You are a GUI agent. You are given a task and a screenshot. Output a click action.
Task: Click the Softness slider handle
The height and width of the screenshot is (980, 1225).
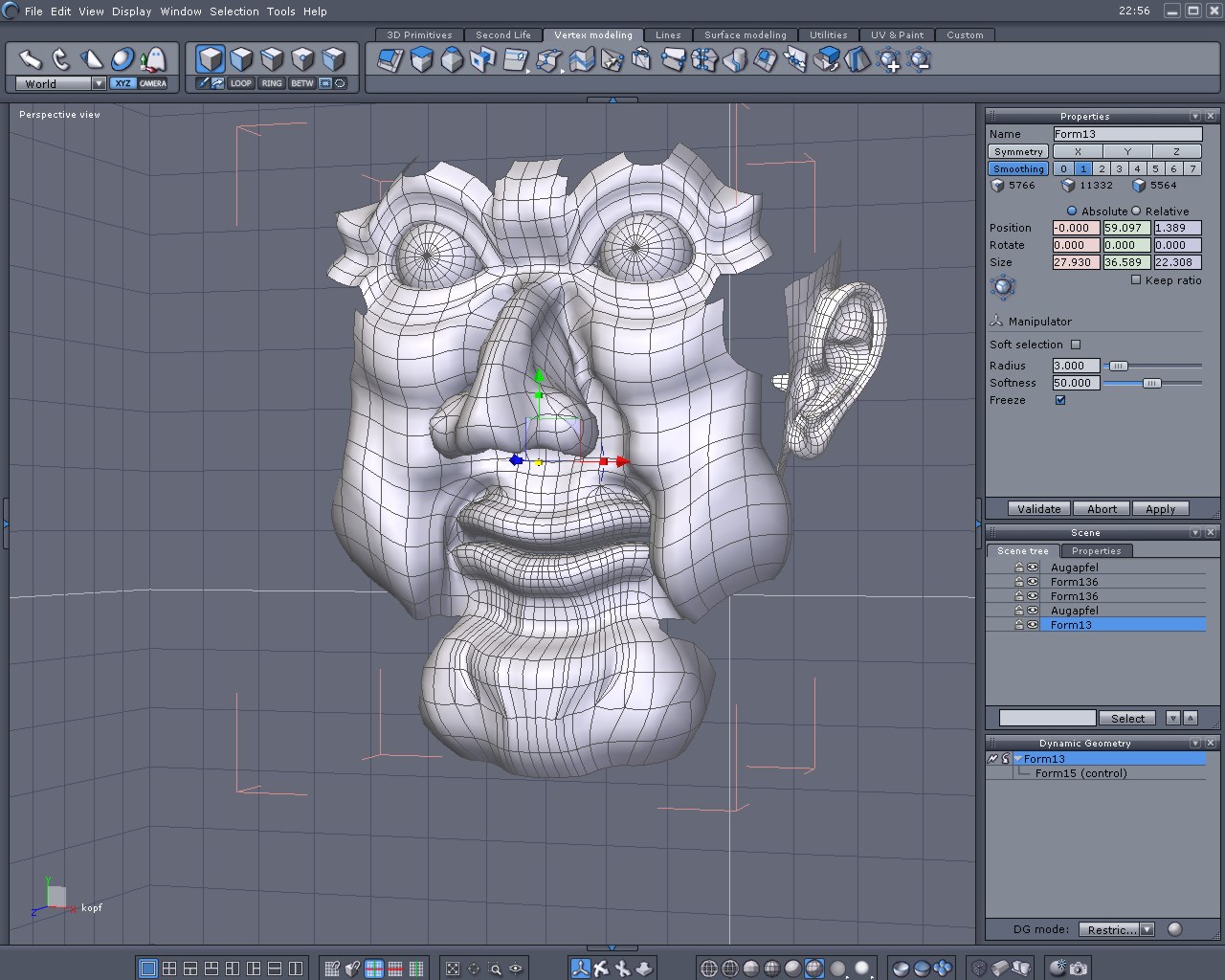pos(1152,383)
